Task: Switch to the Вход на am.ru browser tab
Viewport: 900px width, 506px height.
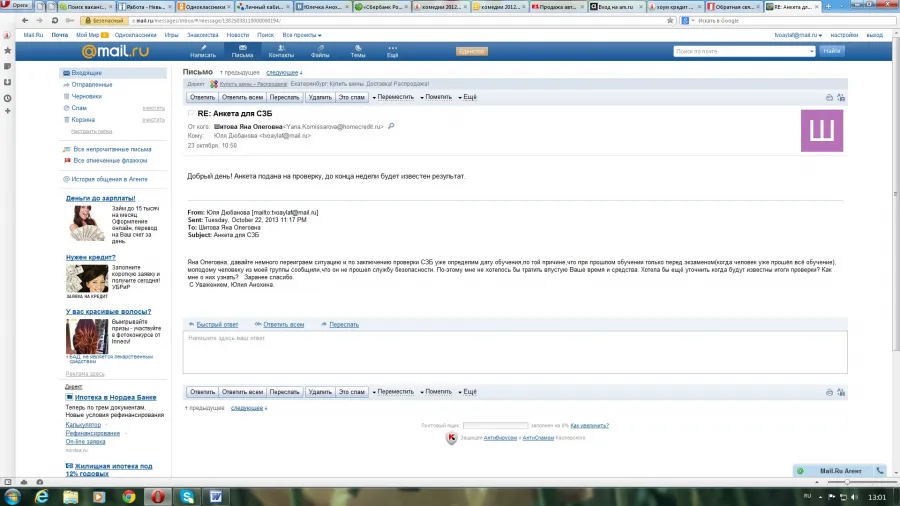Action: point(616,6)
